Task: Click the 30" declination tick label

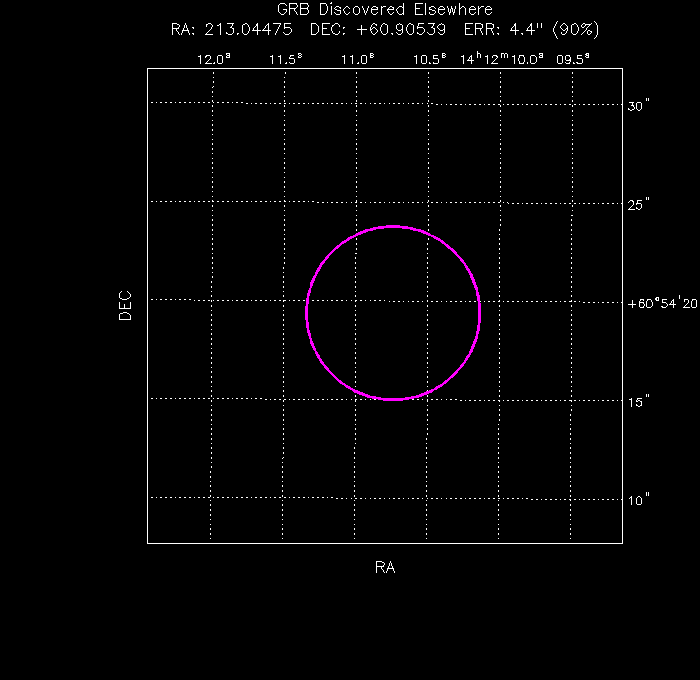Action: pyautogui.click(x=638, y=106)
